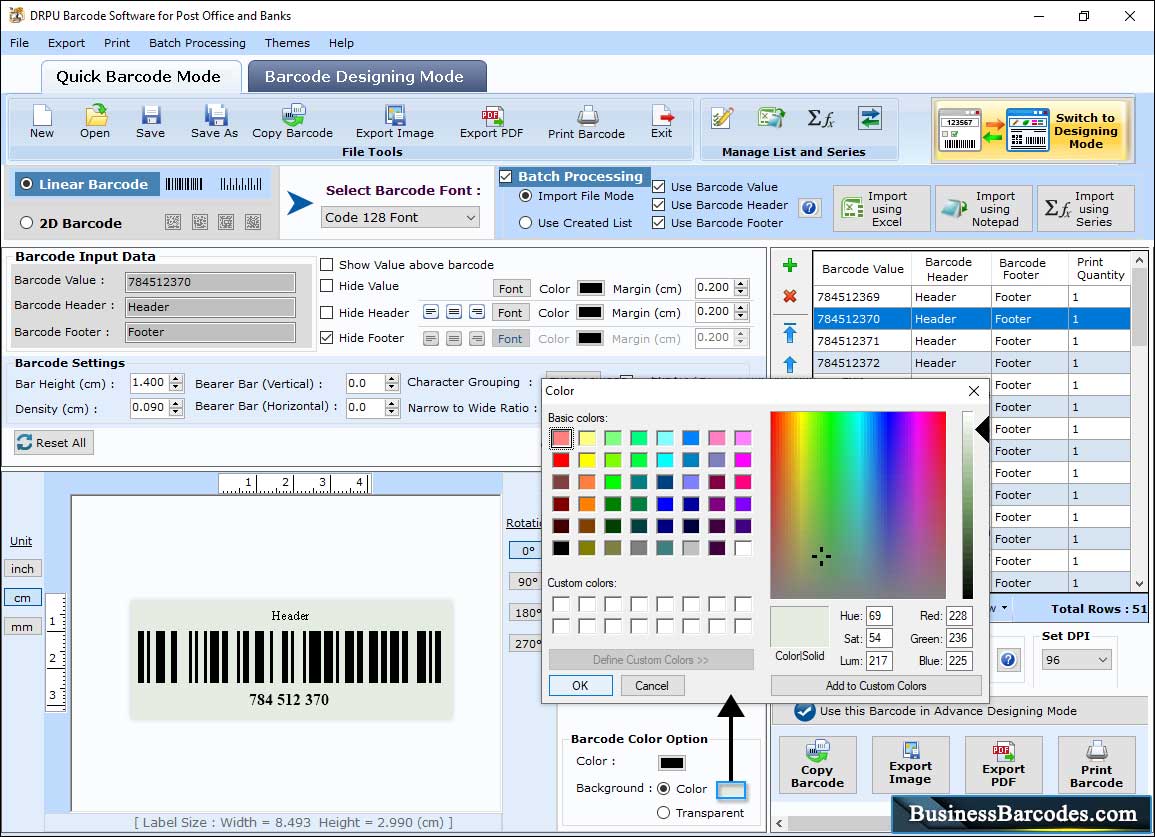Viewport: 1155px width, 837px height.
Task: Click the sigma fx series icon
Action: (x=820, y=118)
